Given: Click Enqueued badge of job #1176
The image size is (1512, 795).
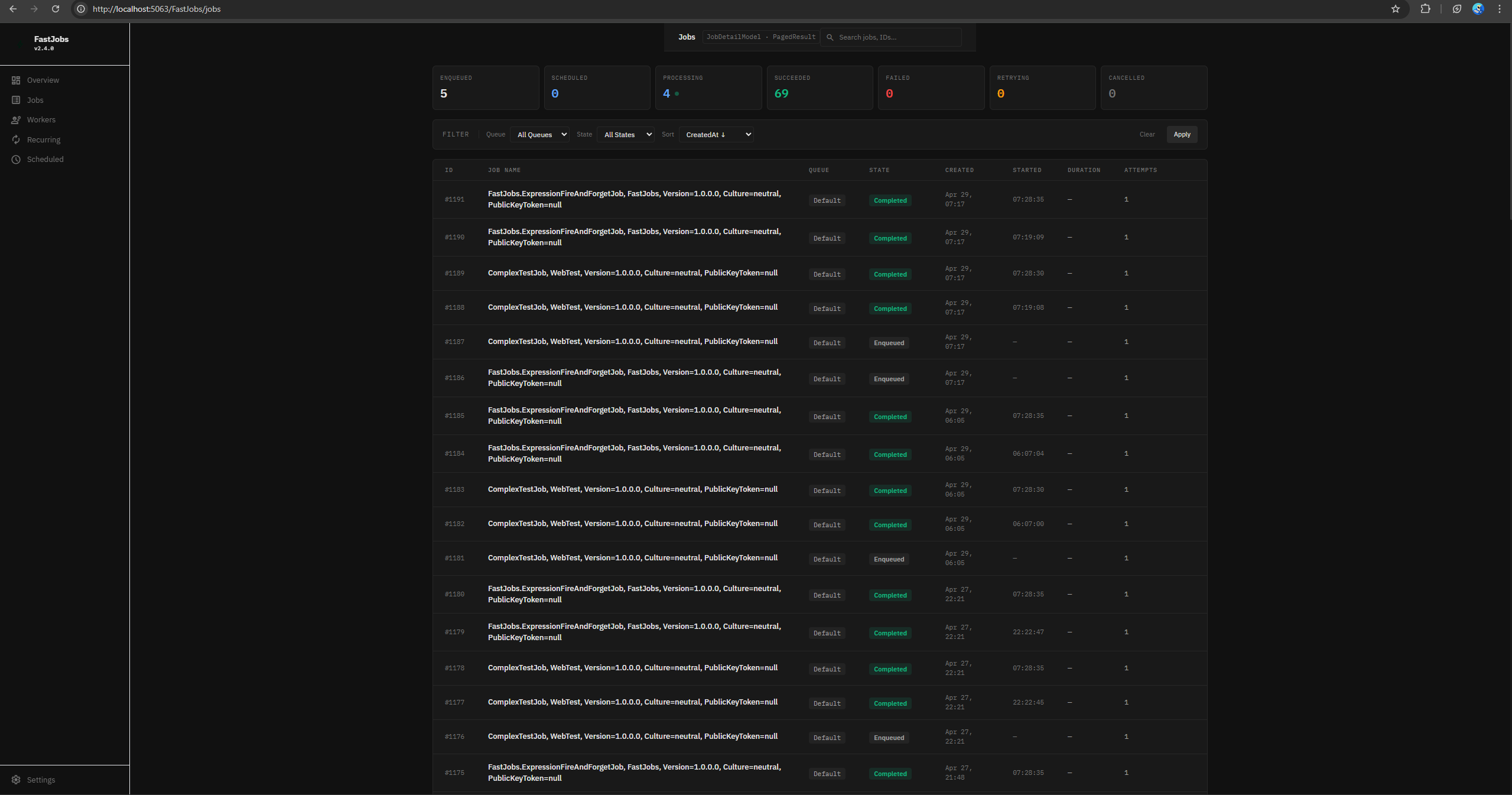Looking at the screenshot, I should (x=889, y=738).
